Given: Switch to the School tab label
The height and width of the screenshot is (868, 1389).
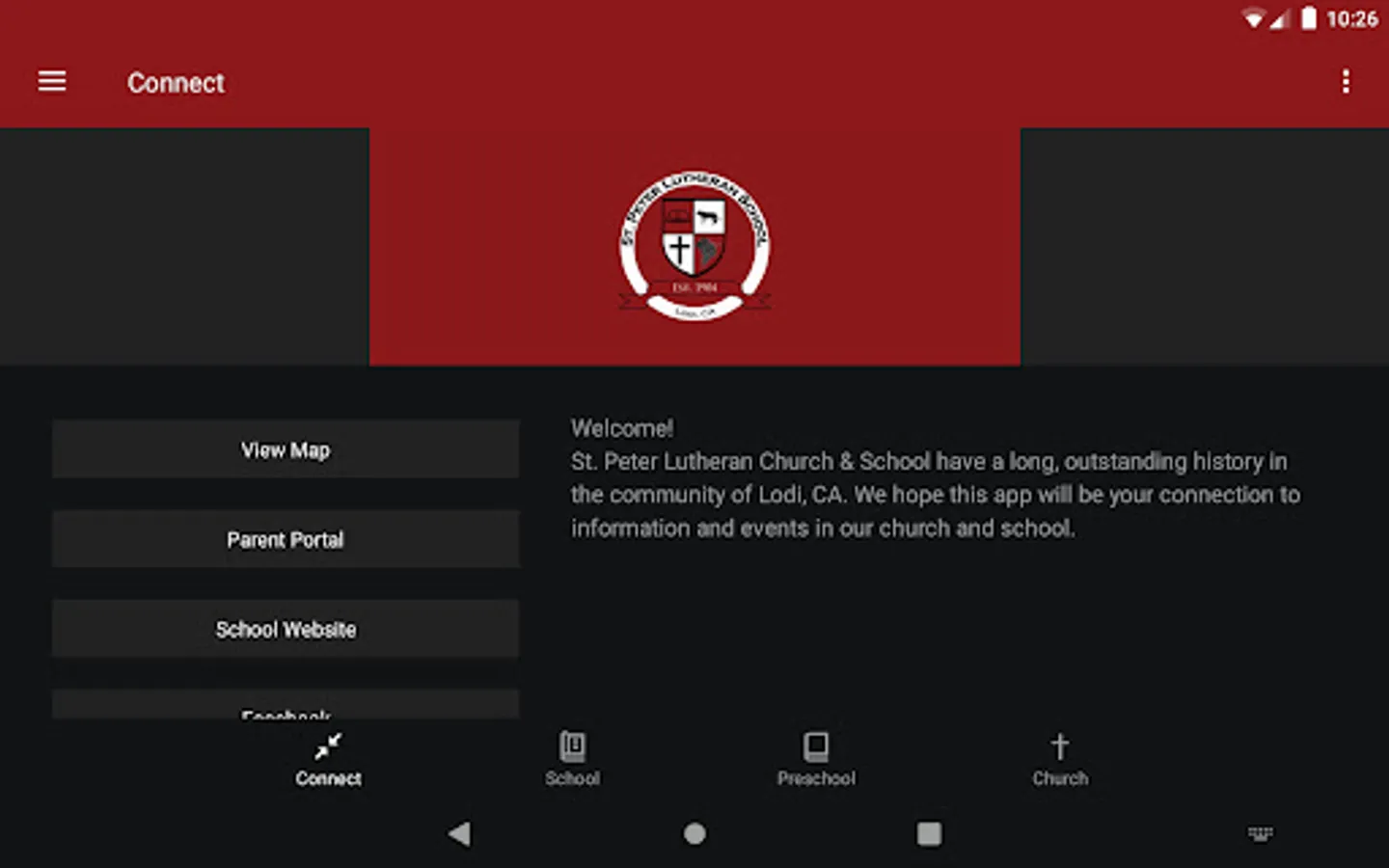Looking at the screenshot, I should tap(572, 778).
